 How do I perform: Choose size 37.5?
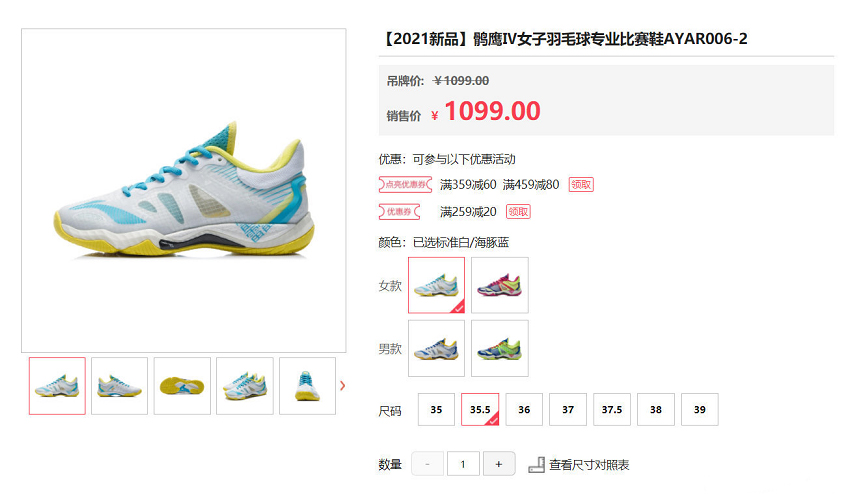[x=612, y=409]
